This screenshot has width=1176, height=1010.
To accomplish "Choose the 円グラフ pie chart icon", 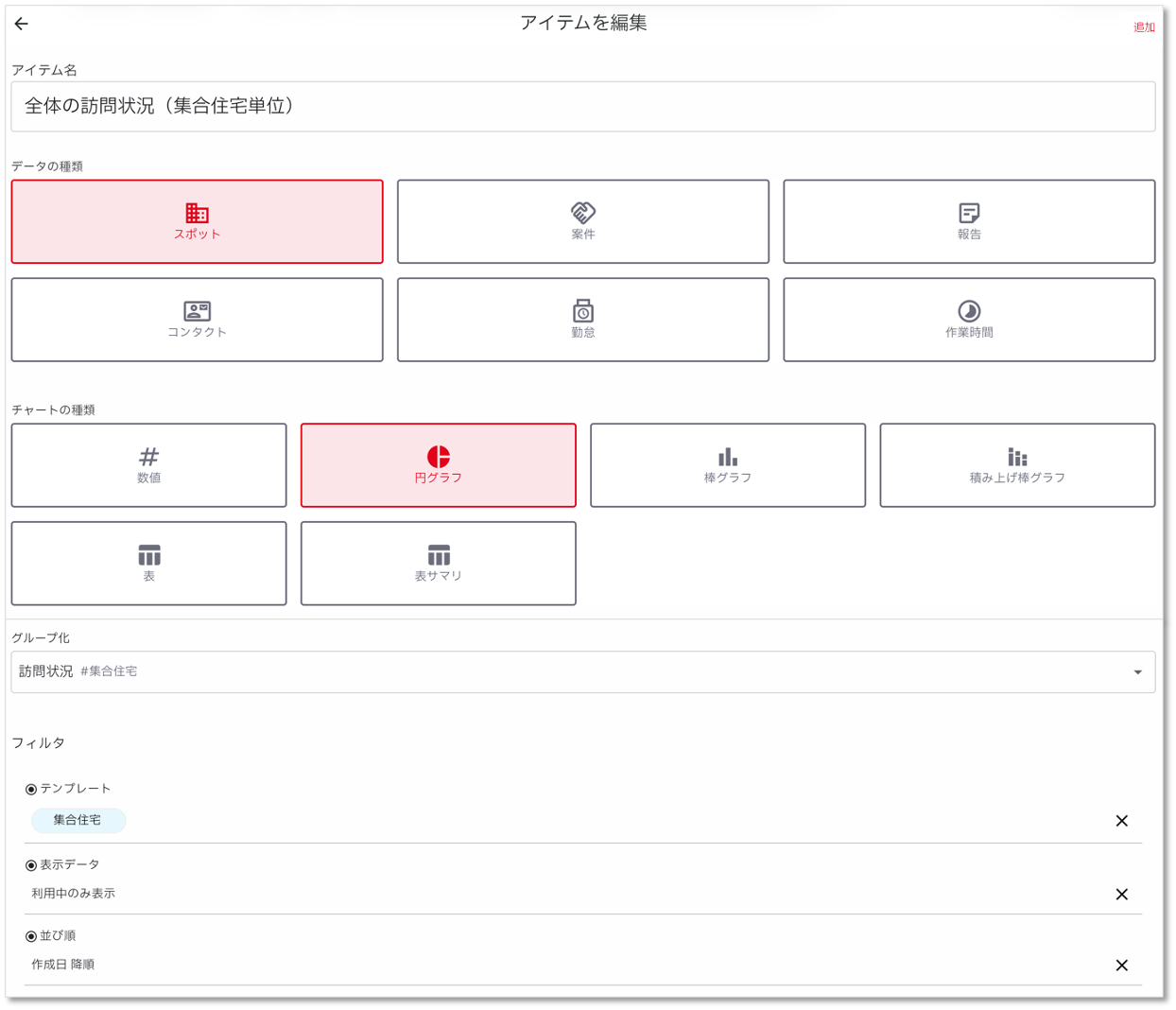I will (438, 458).
